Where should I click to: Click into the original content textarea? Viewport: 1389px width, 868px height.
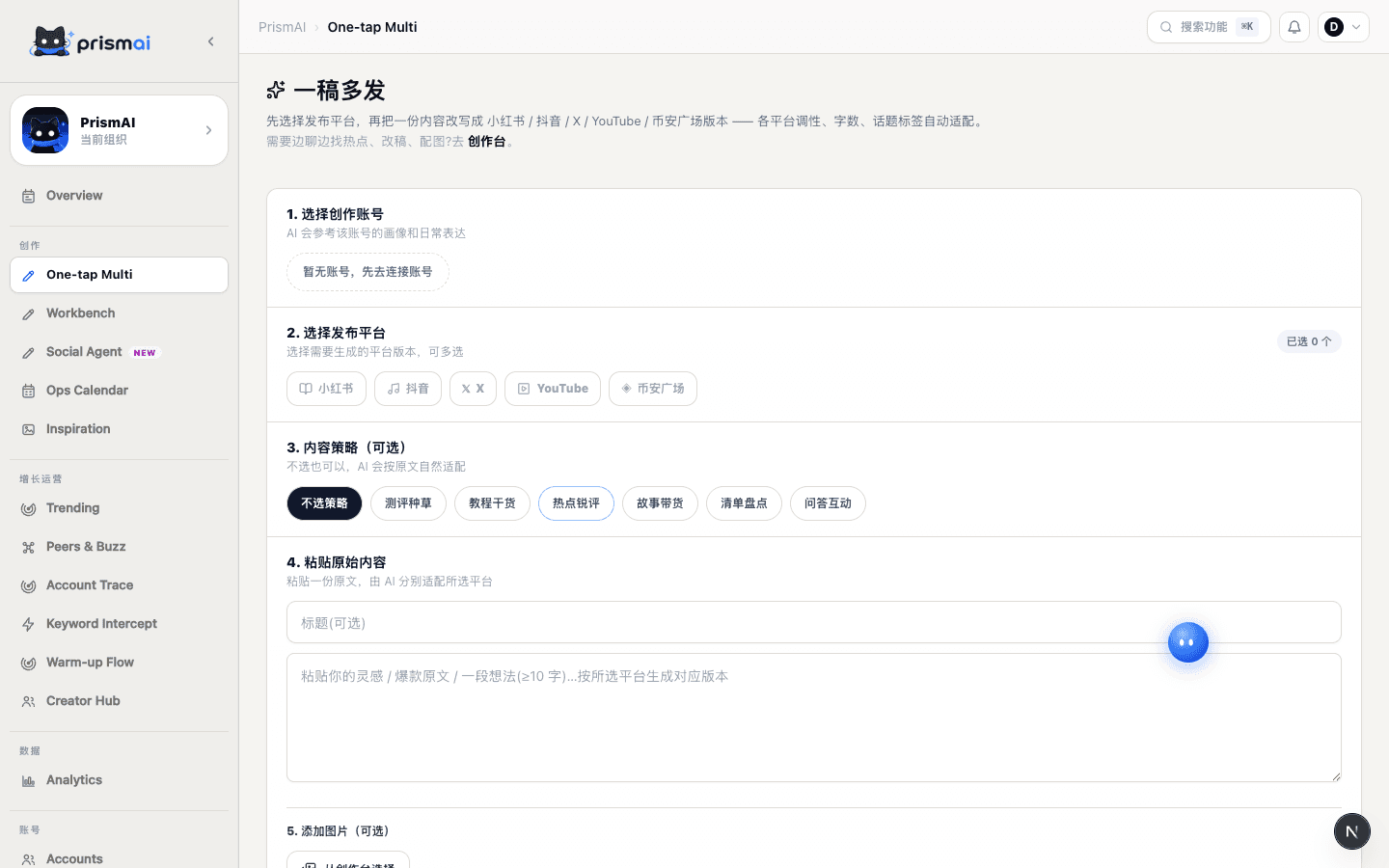[814, 718]
